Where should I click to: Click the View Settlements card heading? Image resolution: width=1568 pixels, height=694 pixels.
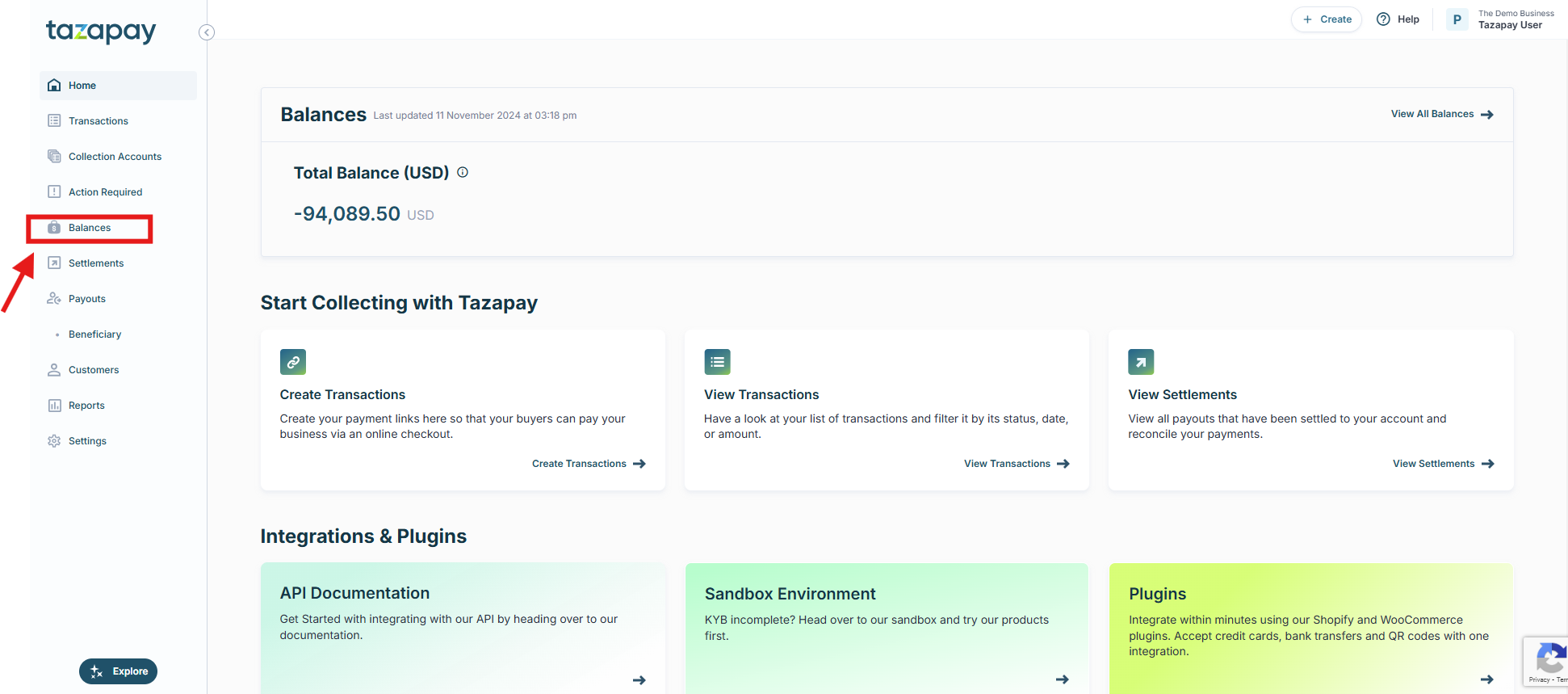pos(1182,394)
